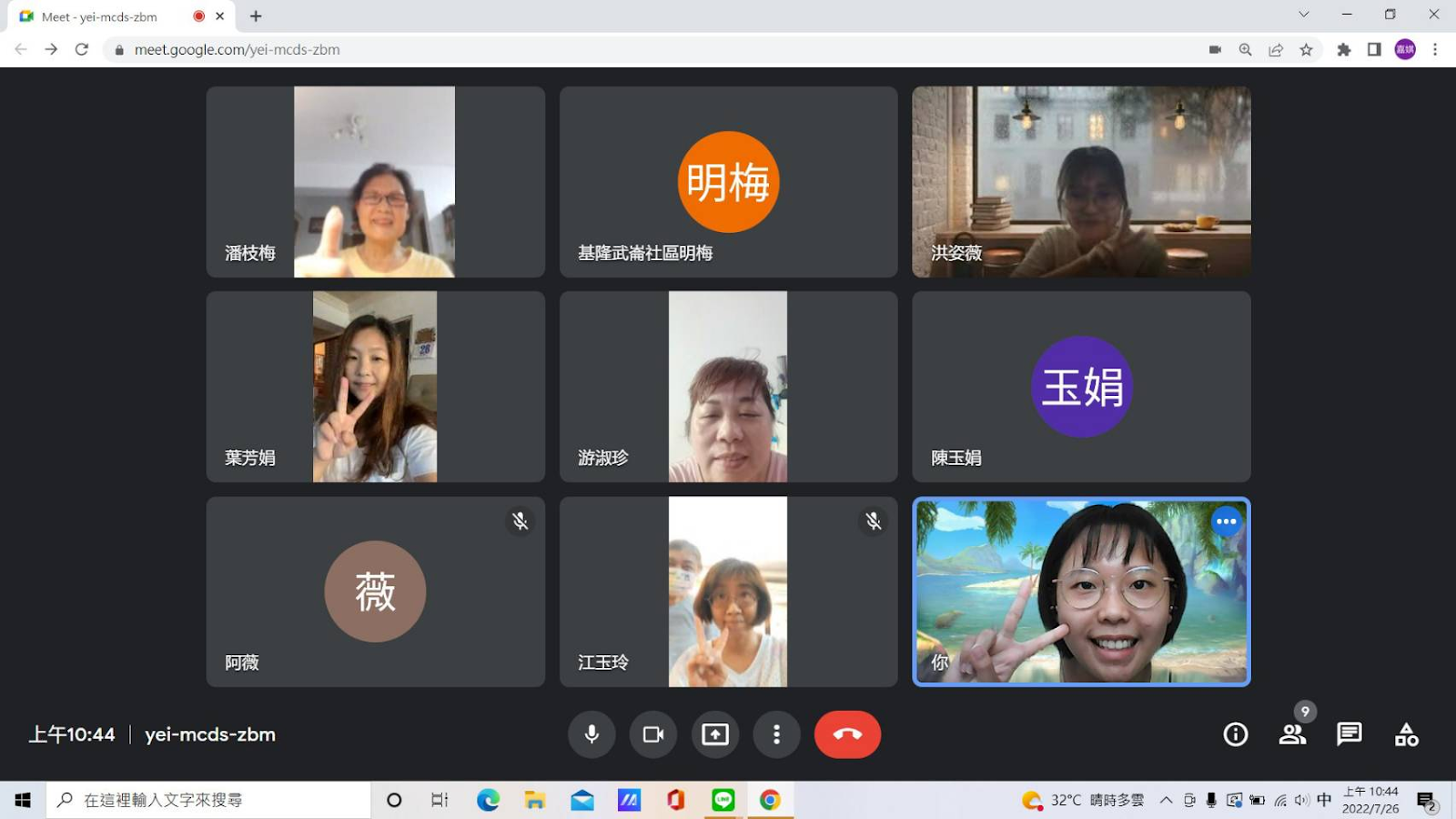Select the 潘枝梅 video tile
1456x819 pixels.
pyautogui.click(x=375, y=182)
